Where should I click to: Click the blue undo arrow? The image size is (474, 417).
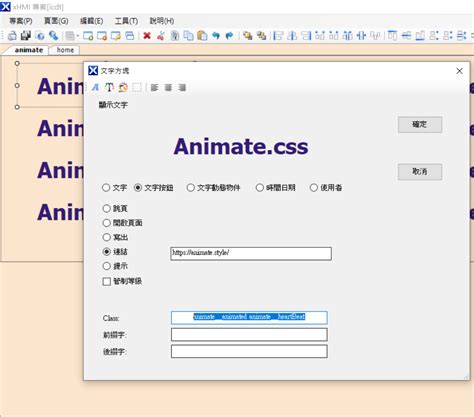[216, 35]
